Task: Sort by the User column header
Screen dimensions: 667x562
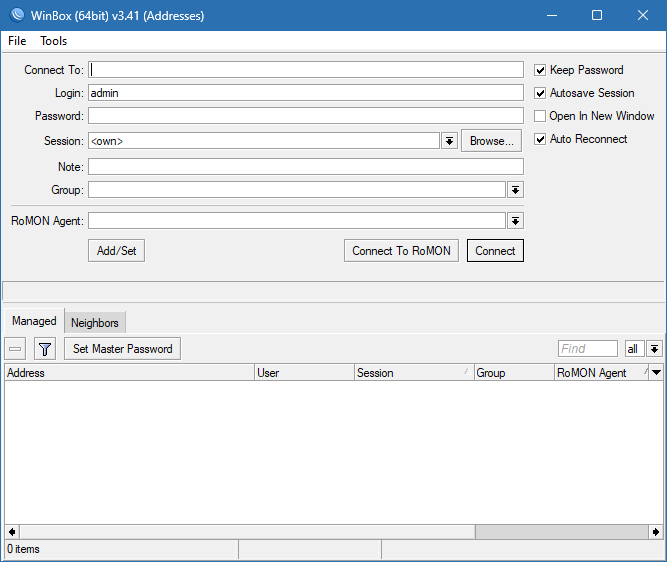Action: click(305, 373)
